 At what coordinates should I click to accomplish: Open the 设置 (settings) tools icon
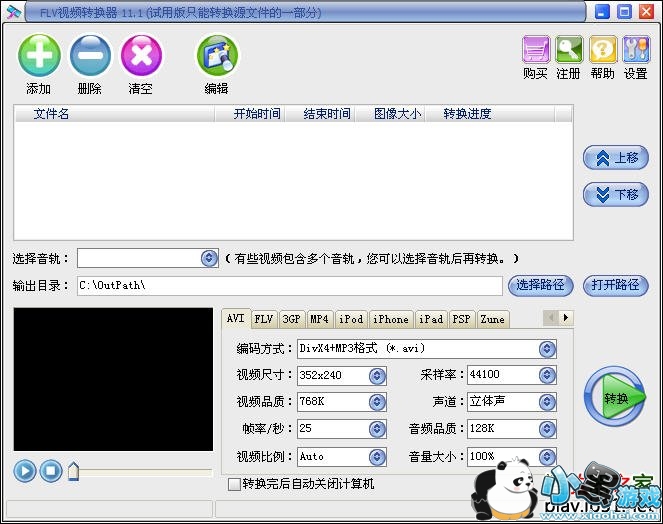pyautogui.click(x=636, y=49)
